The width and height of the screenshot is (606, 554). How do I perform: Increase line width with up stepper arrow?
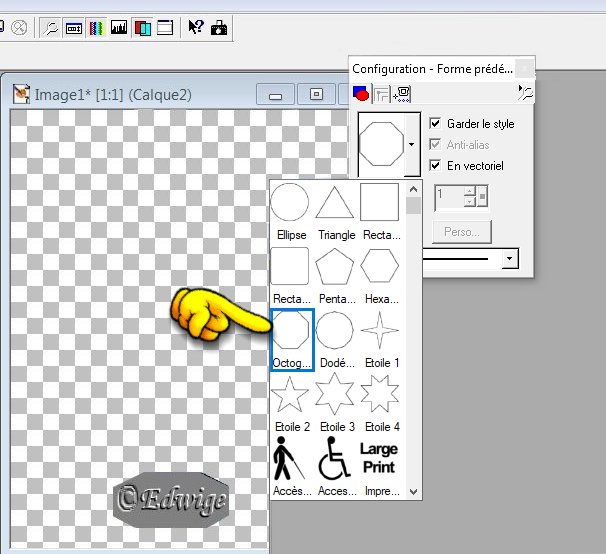(469, 191)
